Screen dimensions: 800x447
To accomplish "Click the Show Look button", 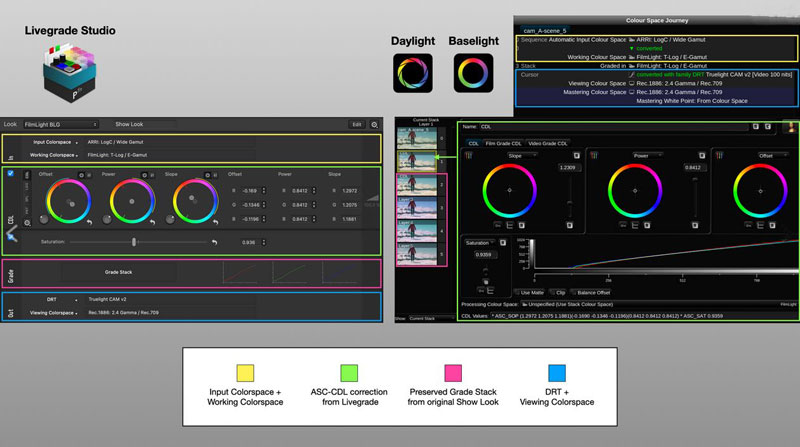I will tap(129, 124).
